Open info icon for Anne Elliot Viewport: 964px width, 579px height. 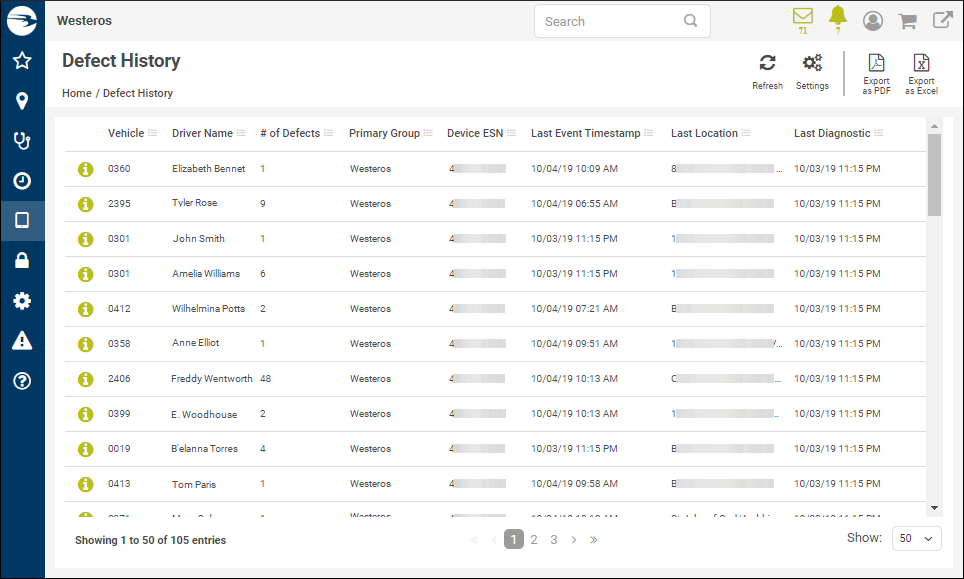85,344
